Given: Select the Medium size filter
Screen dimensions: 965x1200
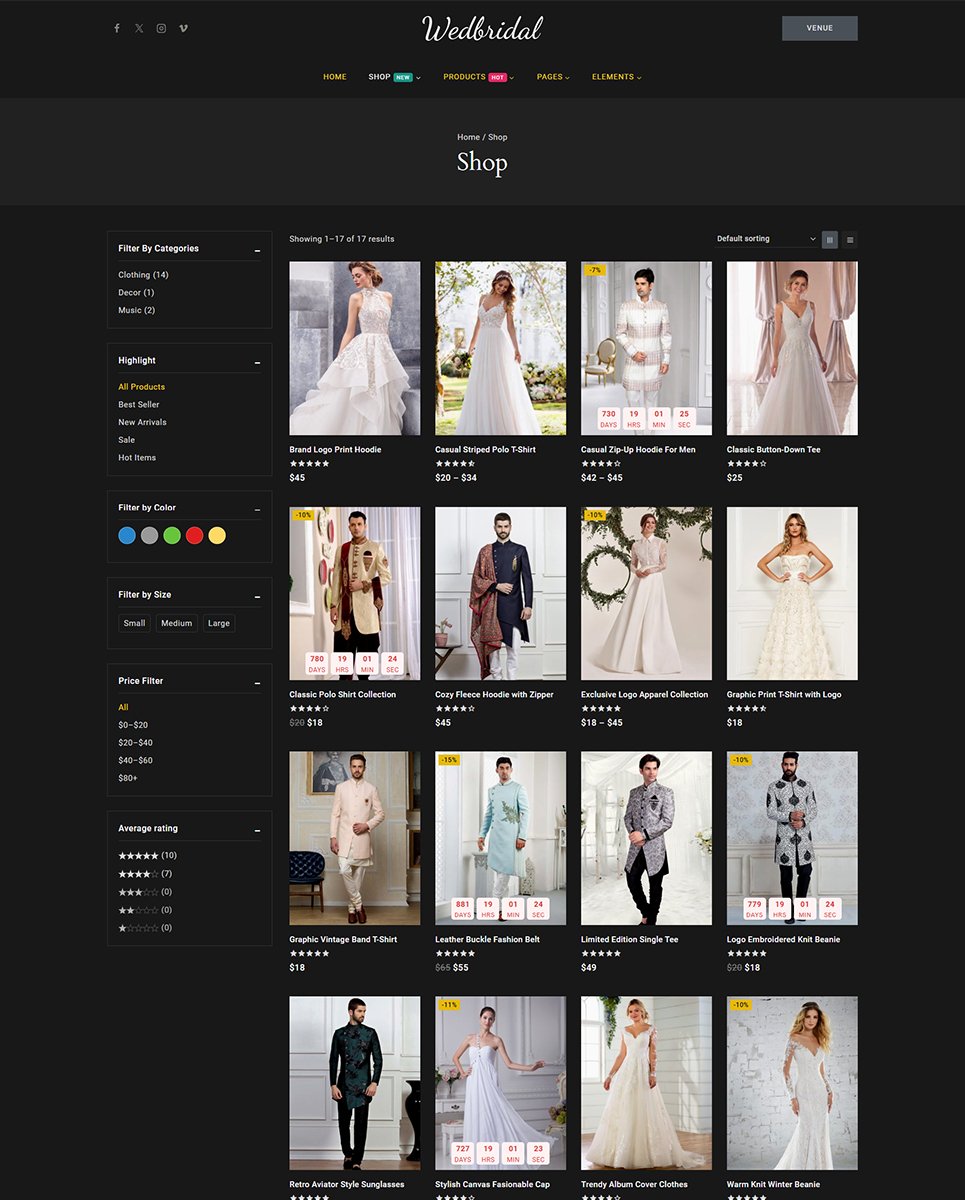Looking at the screenshot, I should (x=176, y=623).
